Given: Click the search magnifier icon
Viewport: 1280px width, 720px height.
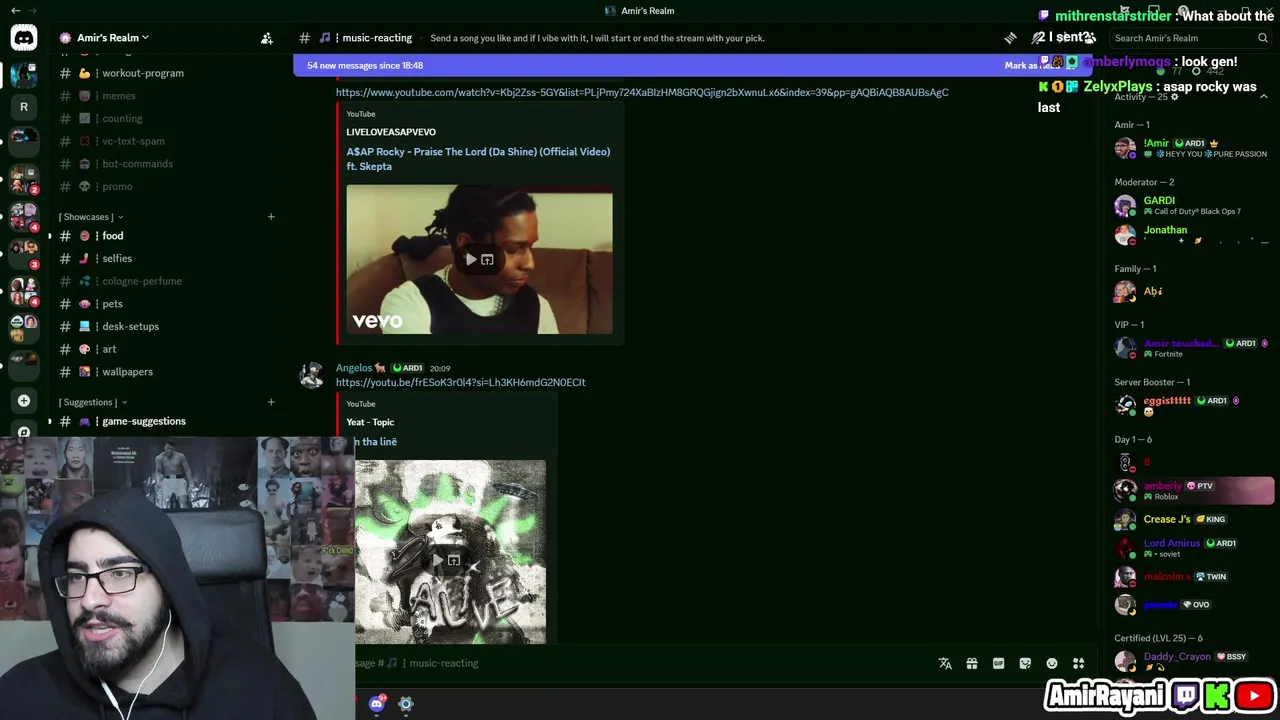Looking at the screenshot, I should point(1263,38).
